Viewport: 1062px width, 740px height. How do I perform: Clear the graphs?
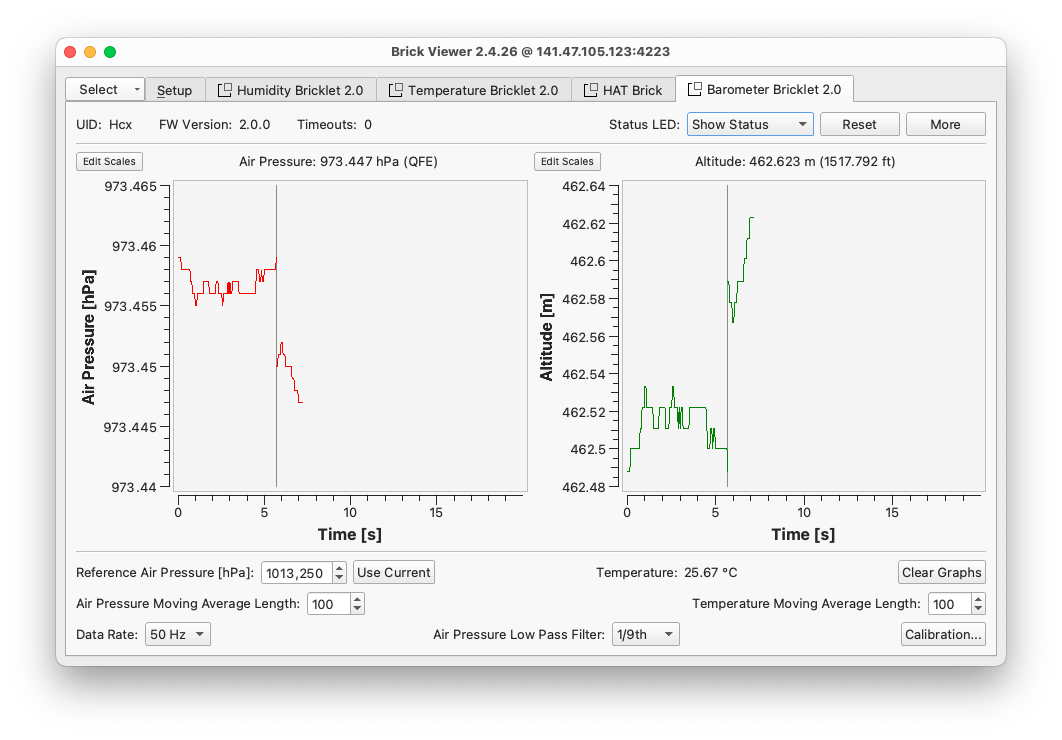(x=941, y=572)
